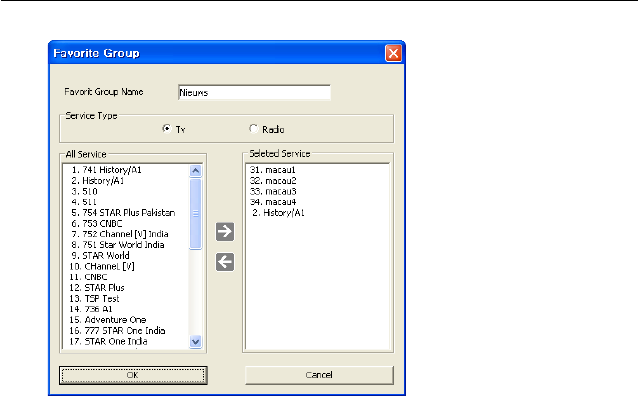638x396 pixels.
Task: Click the Cancel button
Action: click(x=319, y=375)
